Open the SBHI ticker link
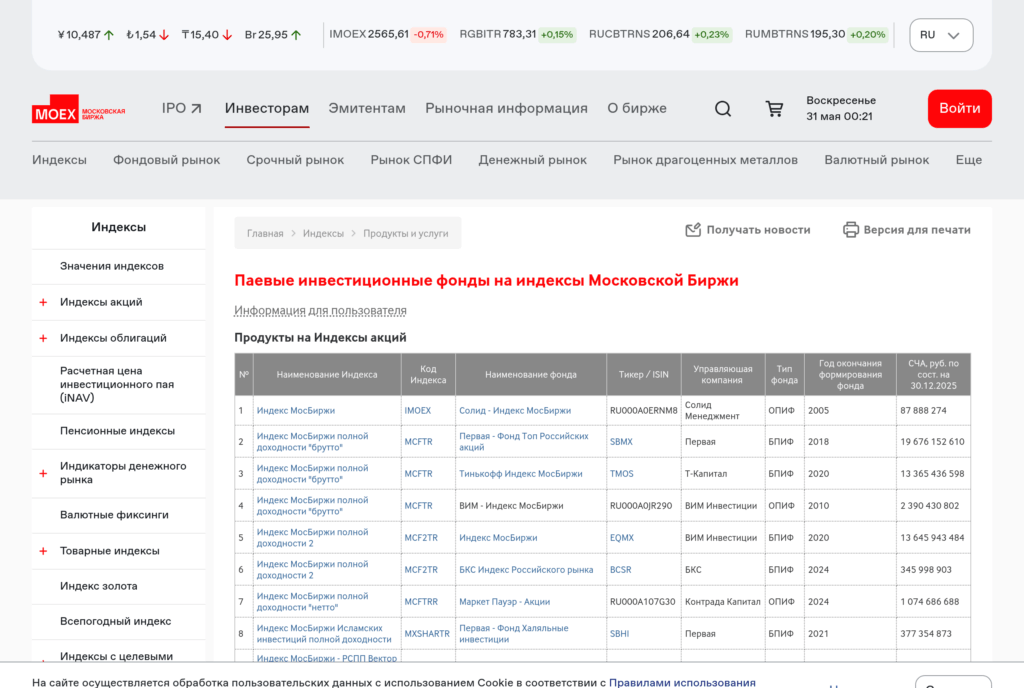Image resolution: width=1024 pixels, height=688 pixels. [x=619, y=634]
